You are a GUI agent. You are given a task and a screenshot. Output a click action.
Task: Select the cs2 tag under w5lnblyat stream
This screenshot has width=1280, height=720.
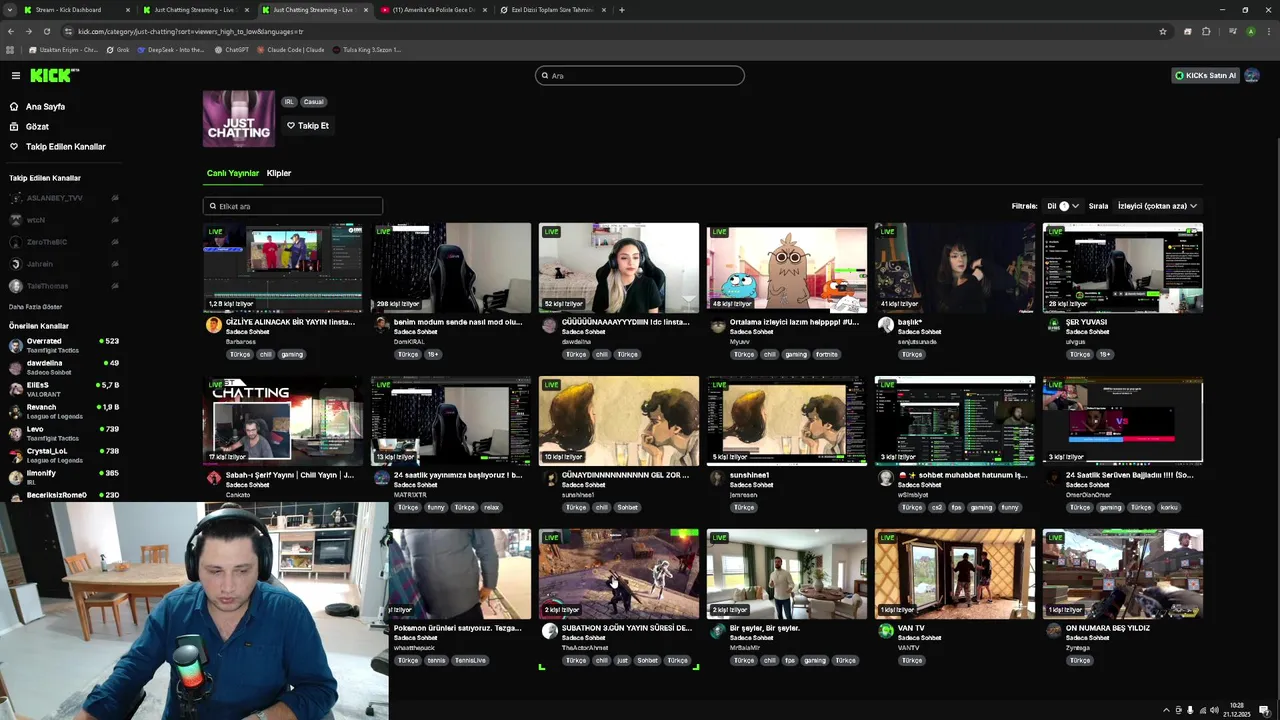[x=937, y=507]
